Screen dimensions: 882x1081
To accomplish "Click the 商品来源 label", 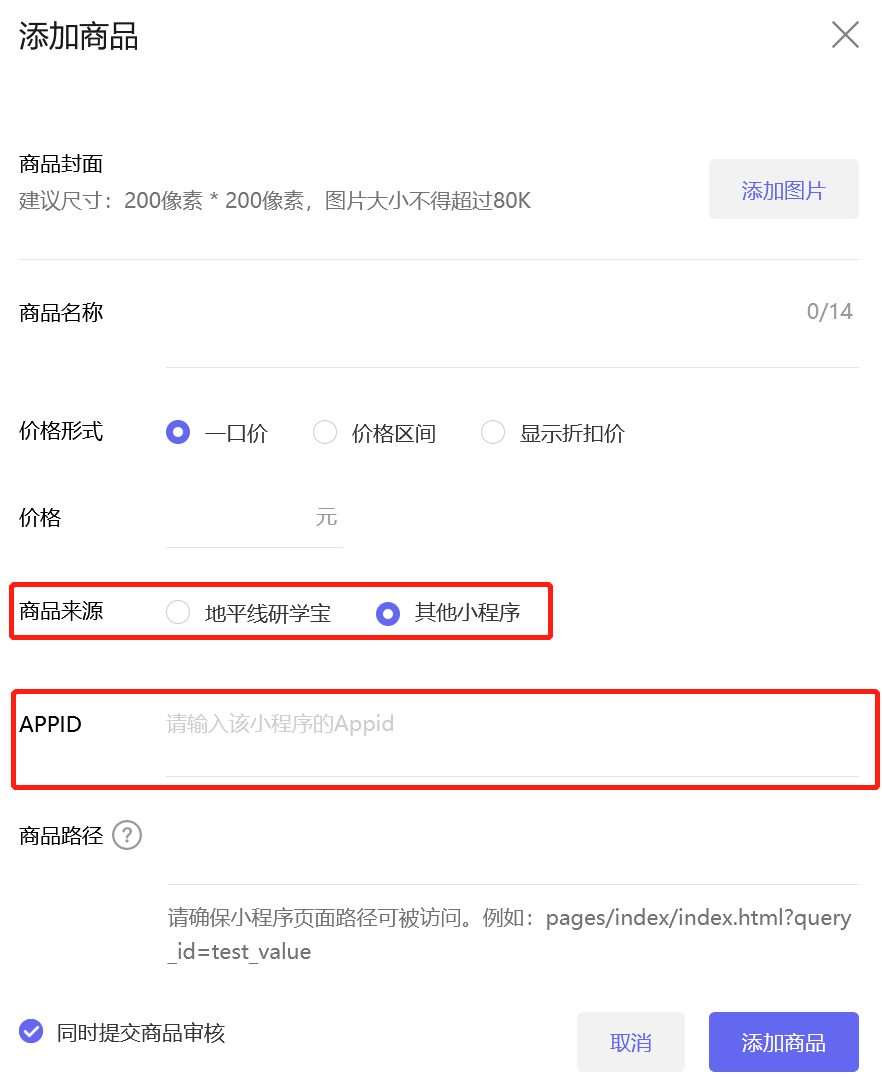I will (61, 611).
